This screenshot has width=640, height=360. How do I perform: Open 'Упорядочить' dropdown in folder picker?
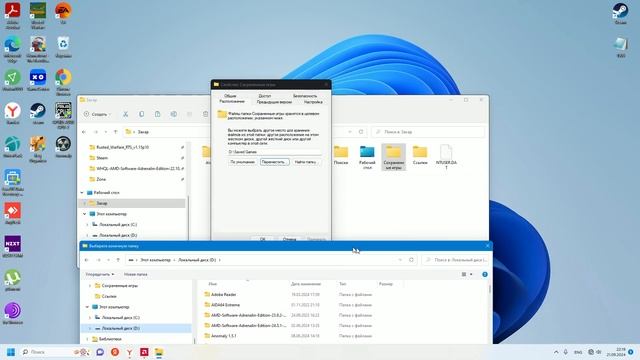(100, 274)
